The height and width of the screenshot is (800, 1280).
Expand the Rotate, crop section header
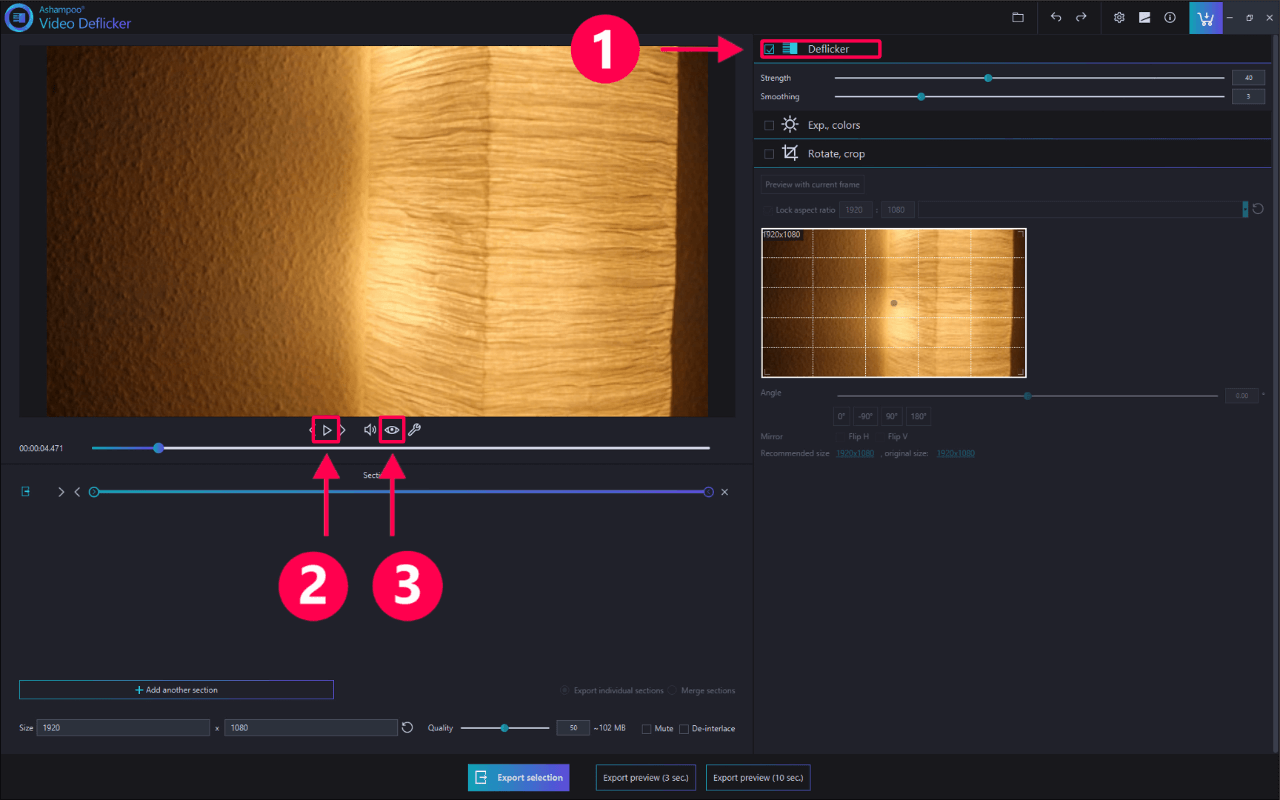(836, 154)
